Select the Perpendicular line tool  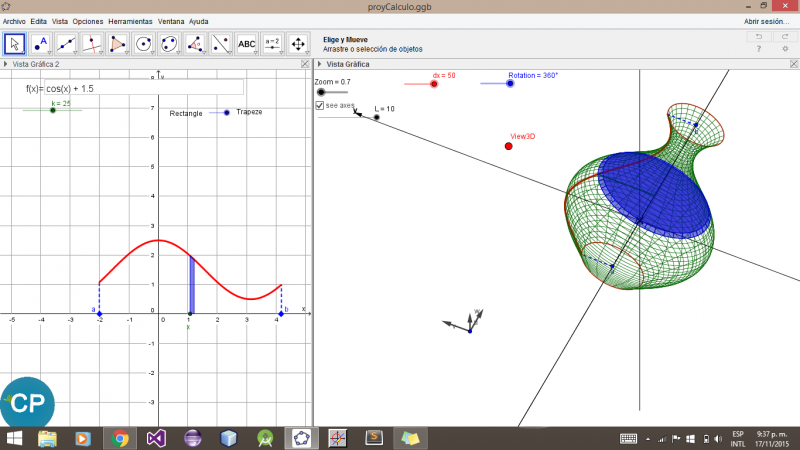pos(91,44)
